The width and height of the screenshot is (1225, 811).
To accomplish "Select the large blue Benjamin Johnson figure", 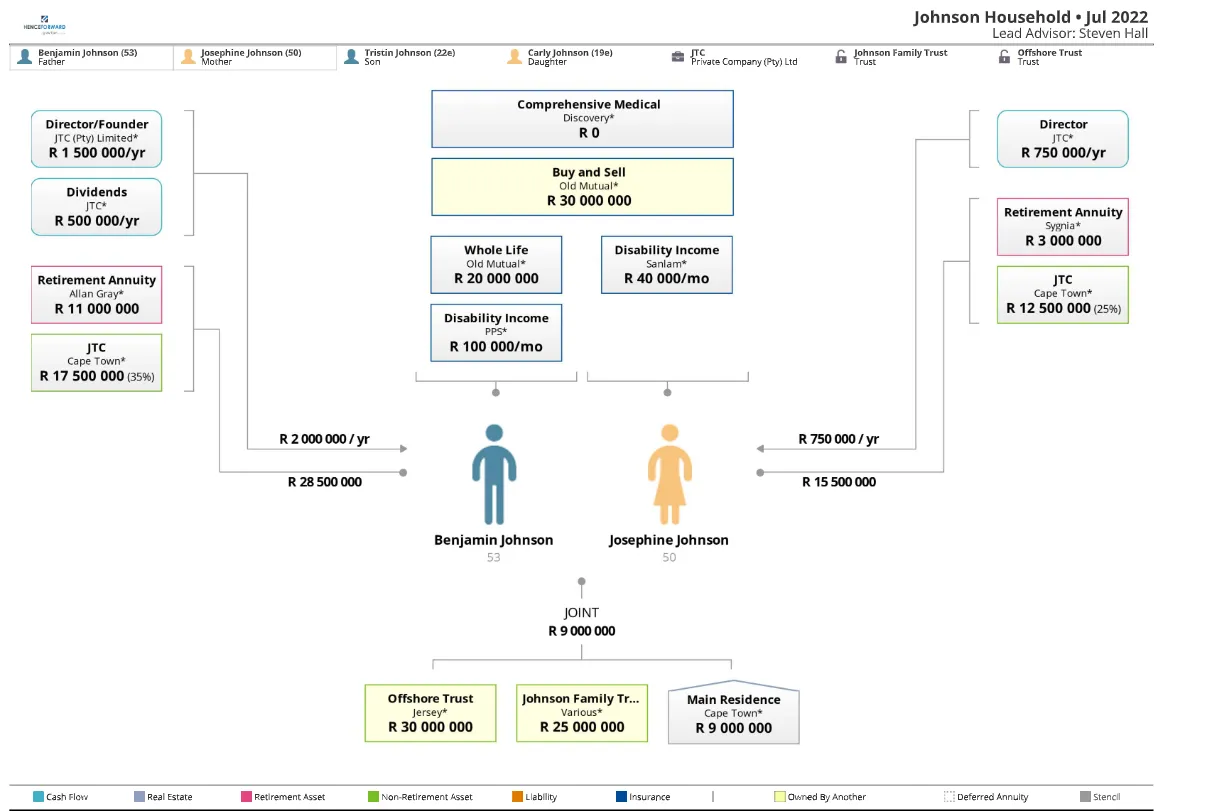I will click(494, 474).
